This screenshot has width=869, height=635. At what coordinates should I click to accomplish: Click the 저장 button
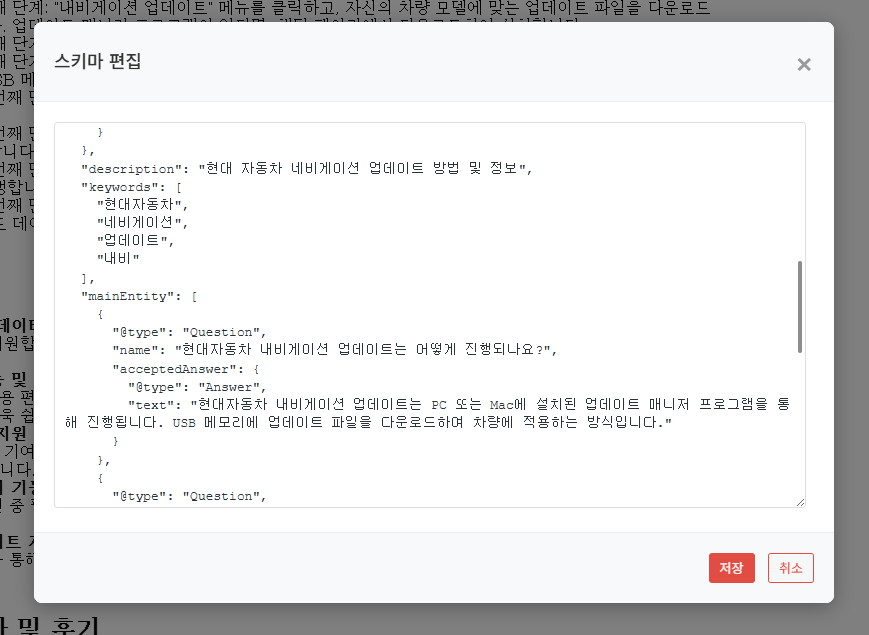(x=731, y=568)
